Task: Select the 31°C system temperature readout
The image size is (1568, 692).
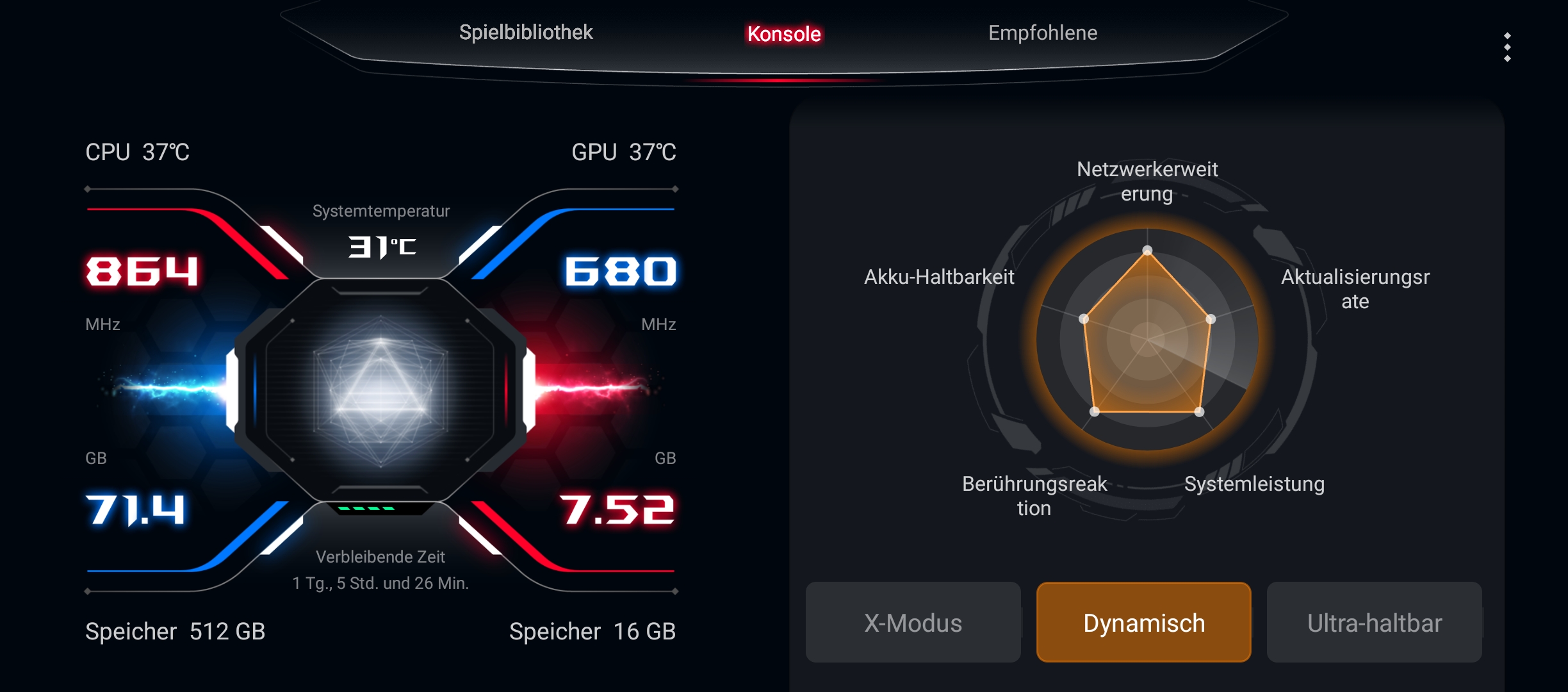Action: (x=382, y=247)
